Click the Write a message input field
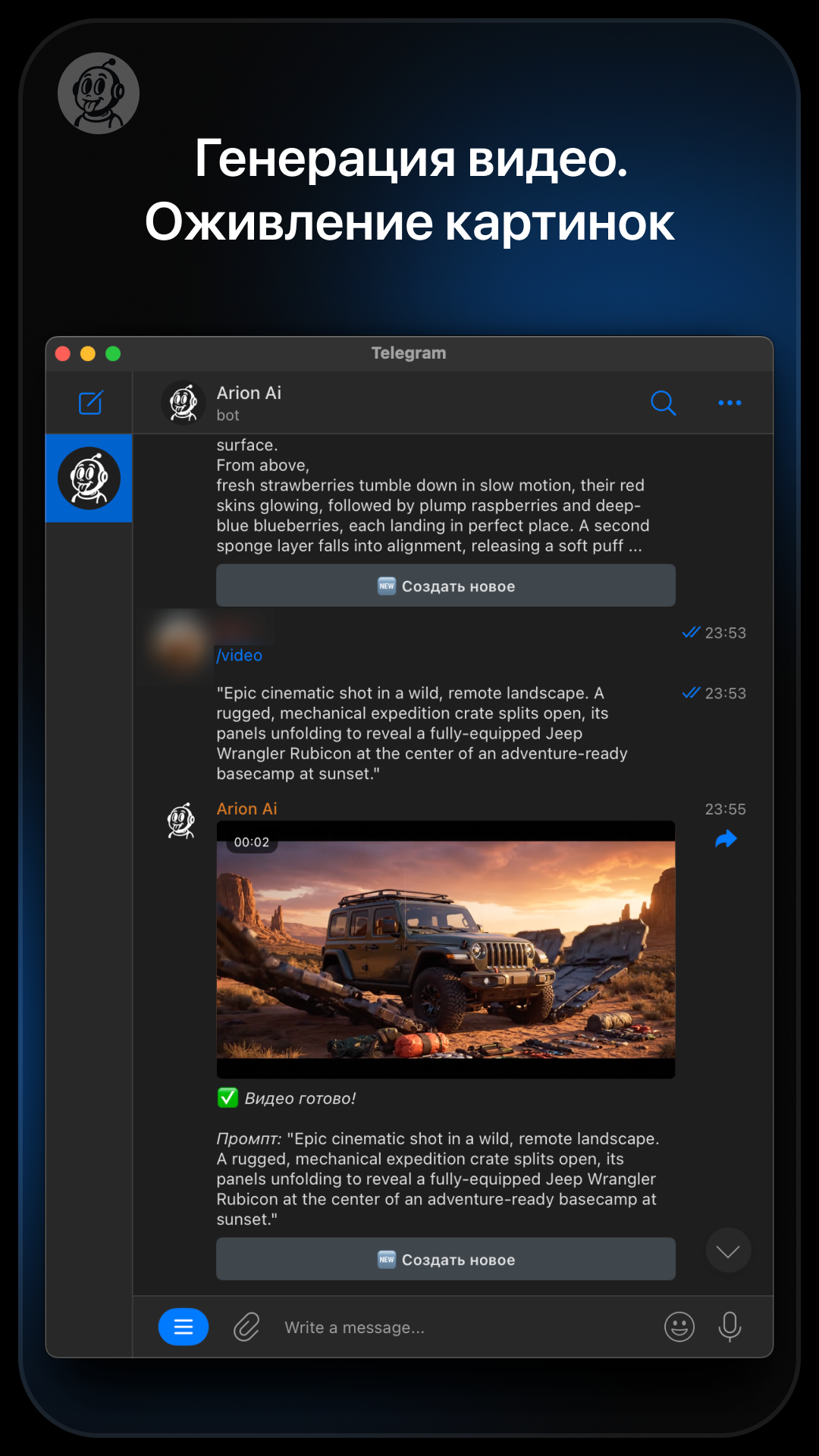Viewport: 819px width, 1456px height. (x=455, y=1327)
